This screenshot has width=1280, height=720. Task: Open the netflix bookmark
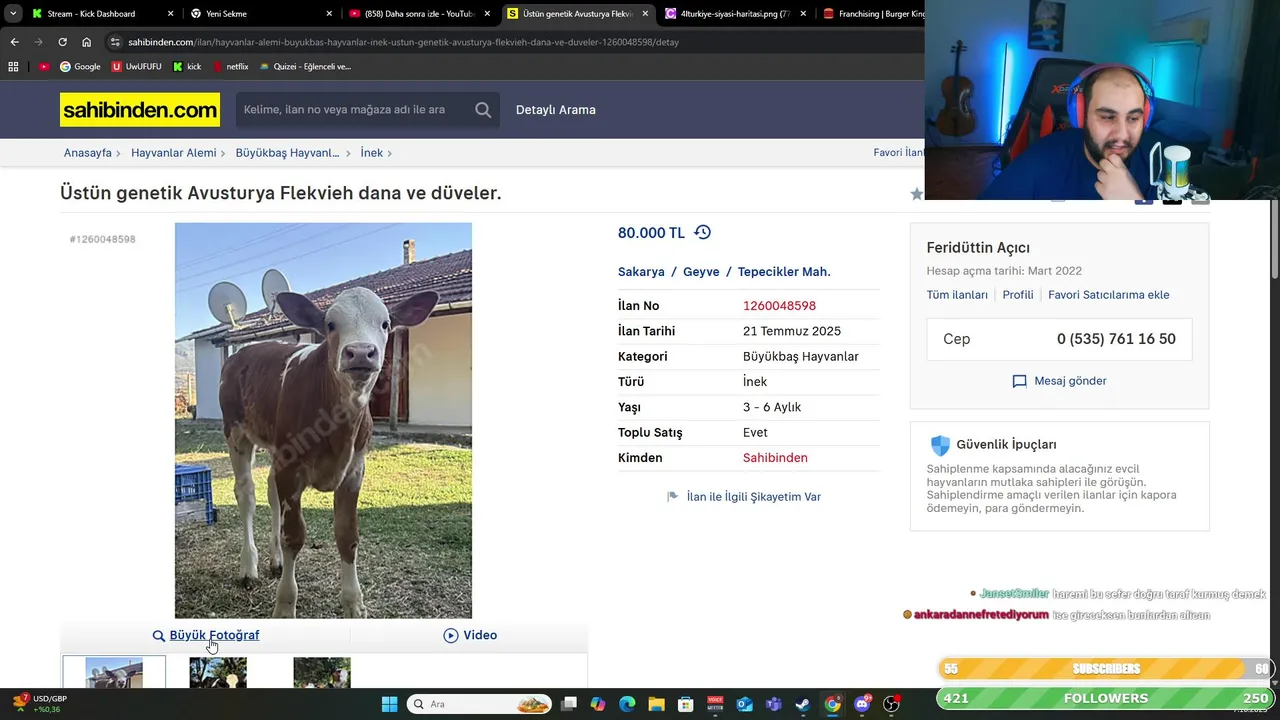(230, 67)
